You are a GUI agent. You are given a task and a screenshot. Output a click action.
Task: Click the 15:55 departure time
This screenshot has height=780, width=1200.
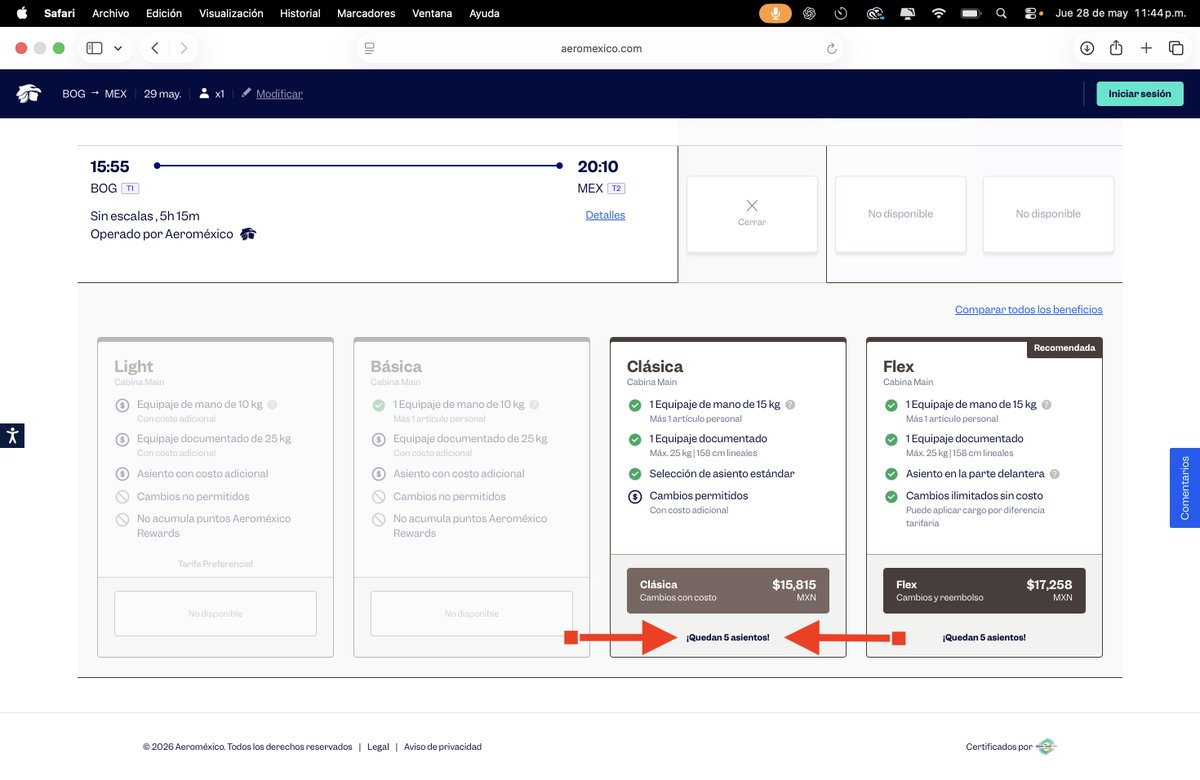coord(110,167)
